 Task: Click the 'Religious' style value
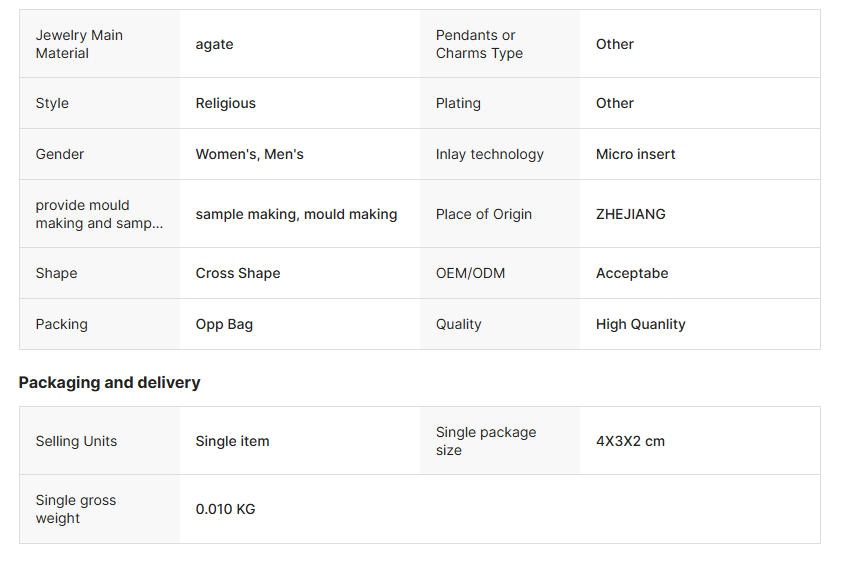tap(225, 103)
